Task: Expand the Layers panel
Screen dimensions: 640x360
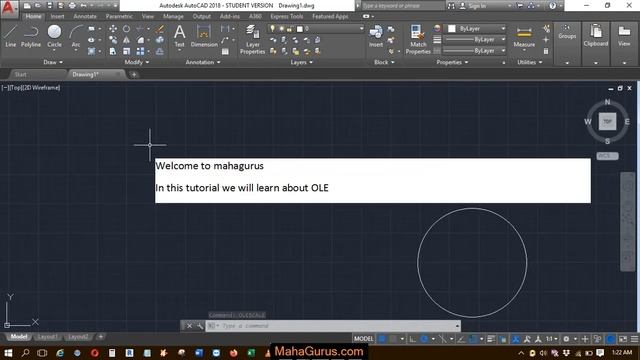Action: (302, 62)
